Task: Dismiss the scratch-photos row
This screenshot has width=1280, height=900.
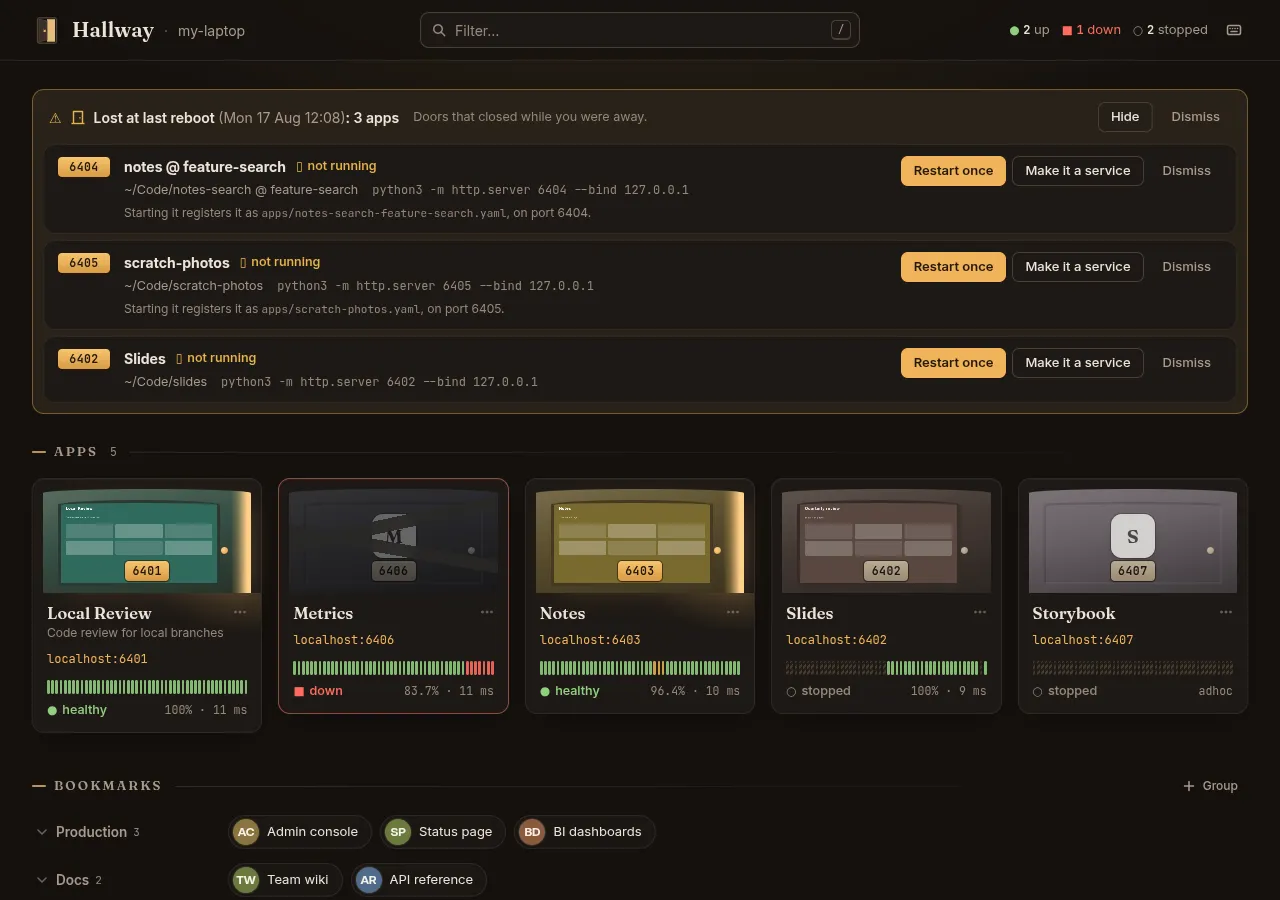Action: click(x=1186, y=267)
